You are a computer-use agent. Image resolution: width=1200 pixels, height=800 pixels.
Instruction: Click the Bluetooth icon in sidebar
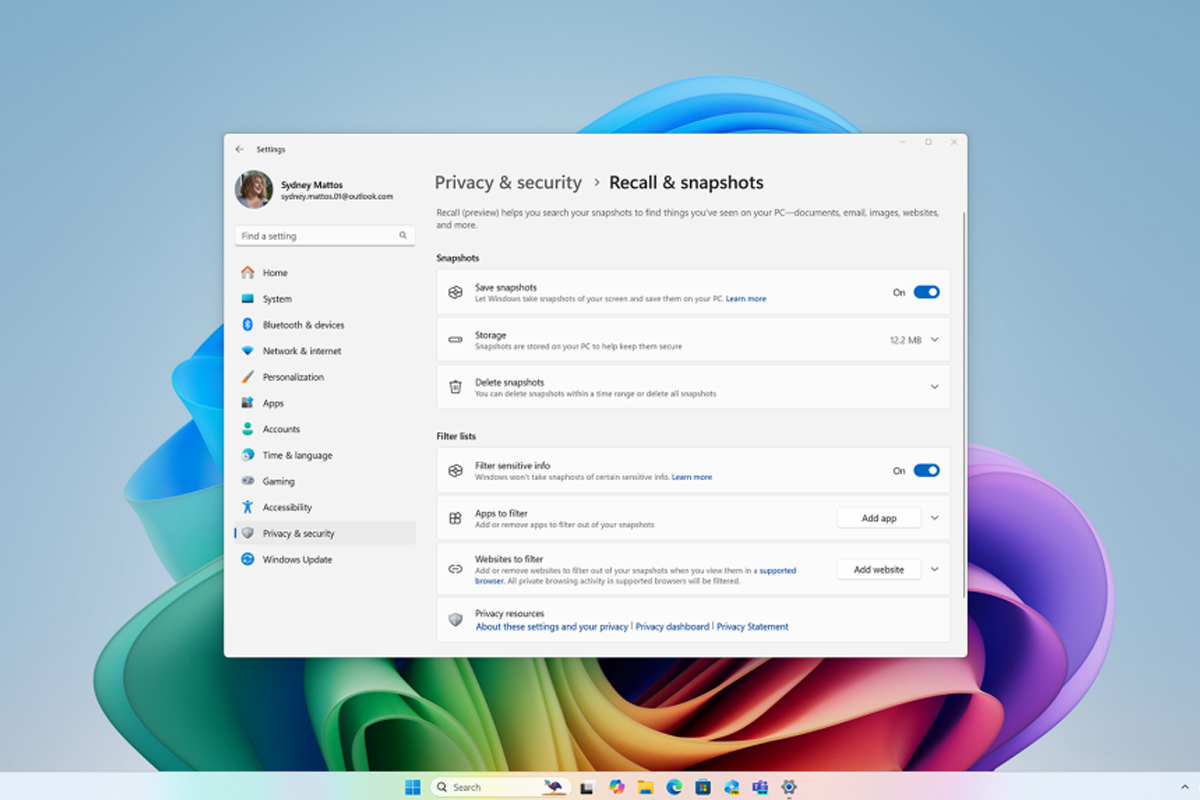(247, 324)
